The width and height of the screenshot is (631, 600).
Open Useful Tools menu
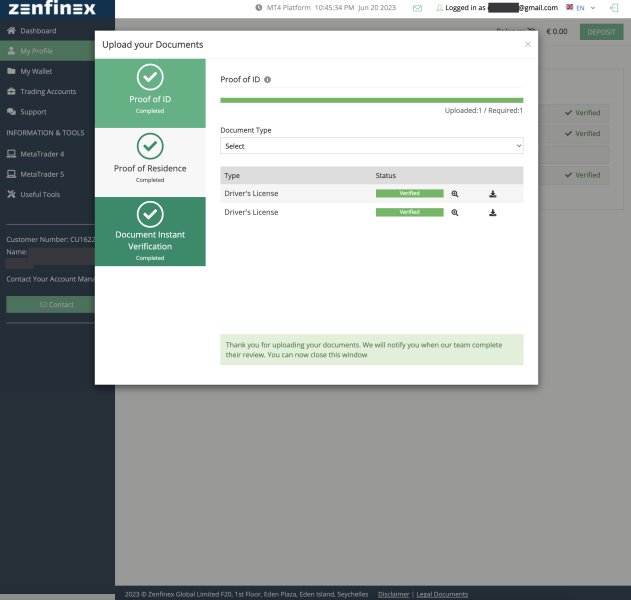click(40, 194)
